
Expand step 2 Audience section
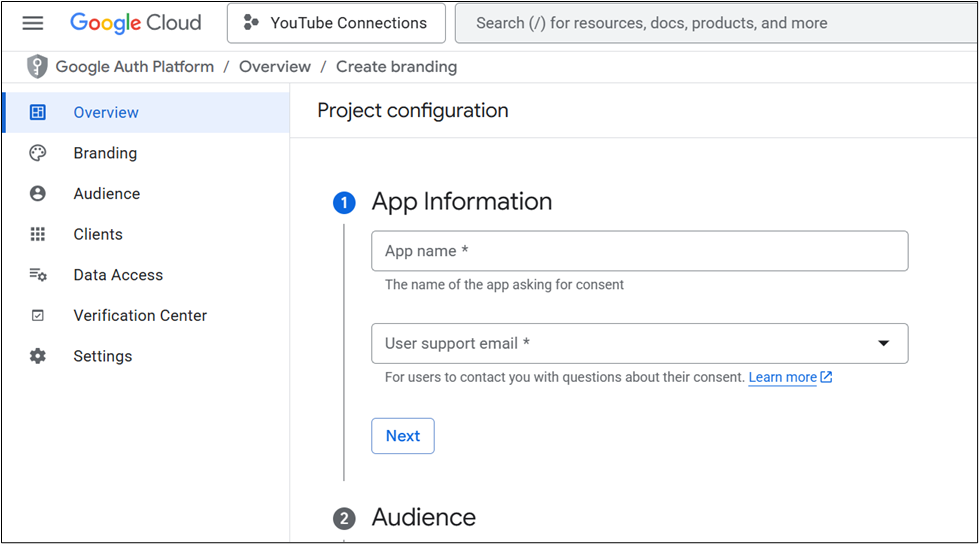(x=423, y=517)
